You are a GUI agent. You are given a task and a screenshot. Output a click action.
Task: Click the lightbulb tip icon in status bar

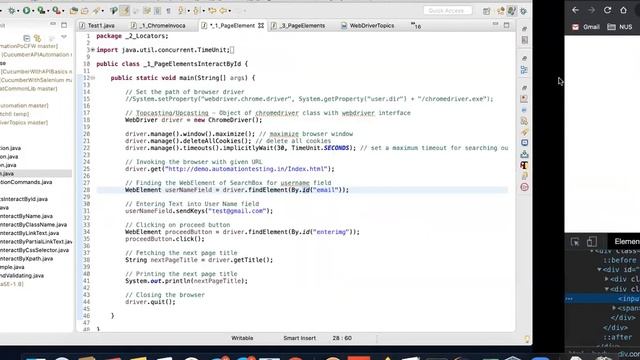(527, 339)
